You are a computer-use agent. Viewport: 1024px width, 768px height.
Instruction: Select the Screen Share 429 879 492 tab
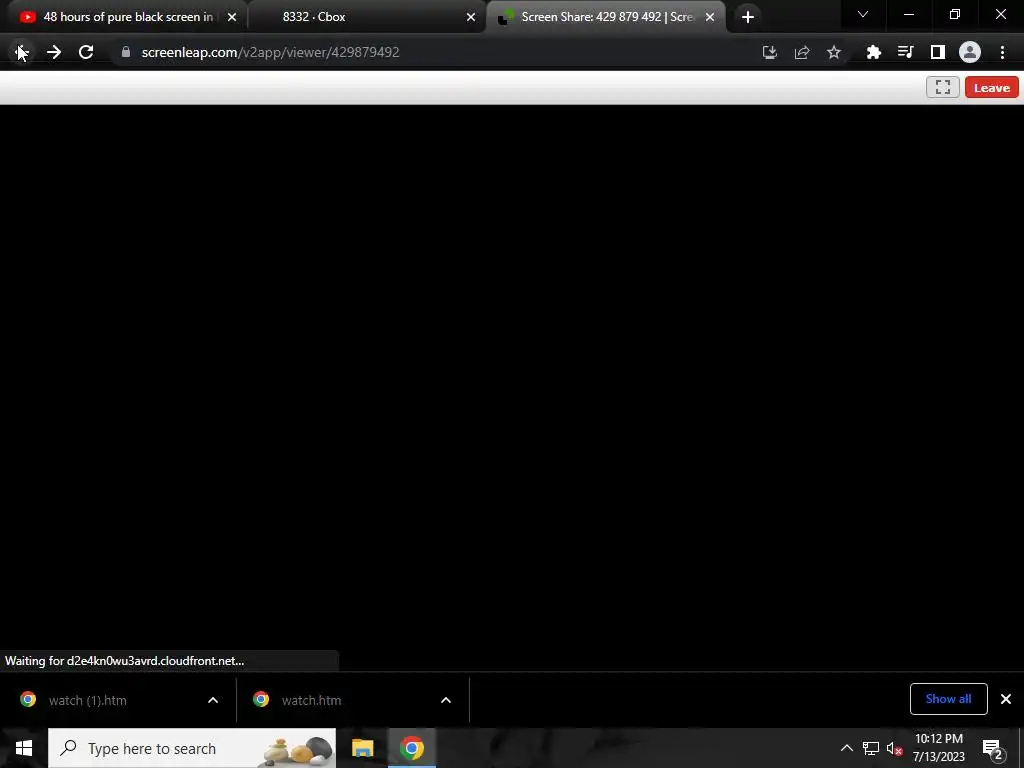coord(606,17)
